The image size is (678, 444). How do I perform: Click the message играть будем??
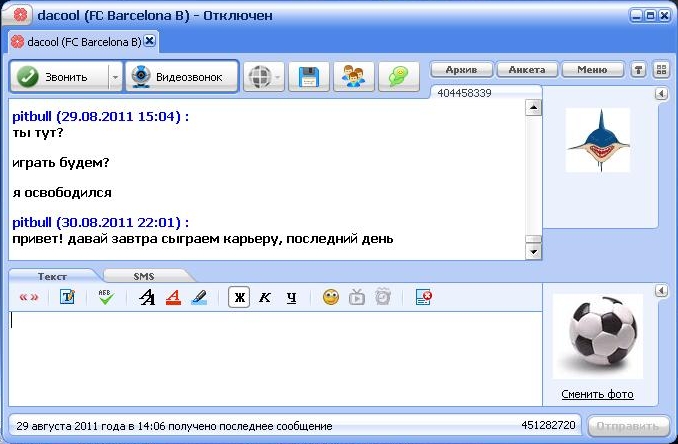[x=61, y=163]
